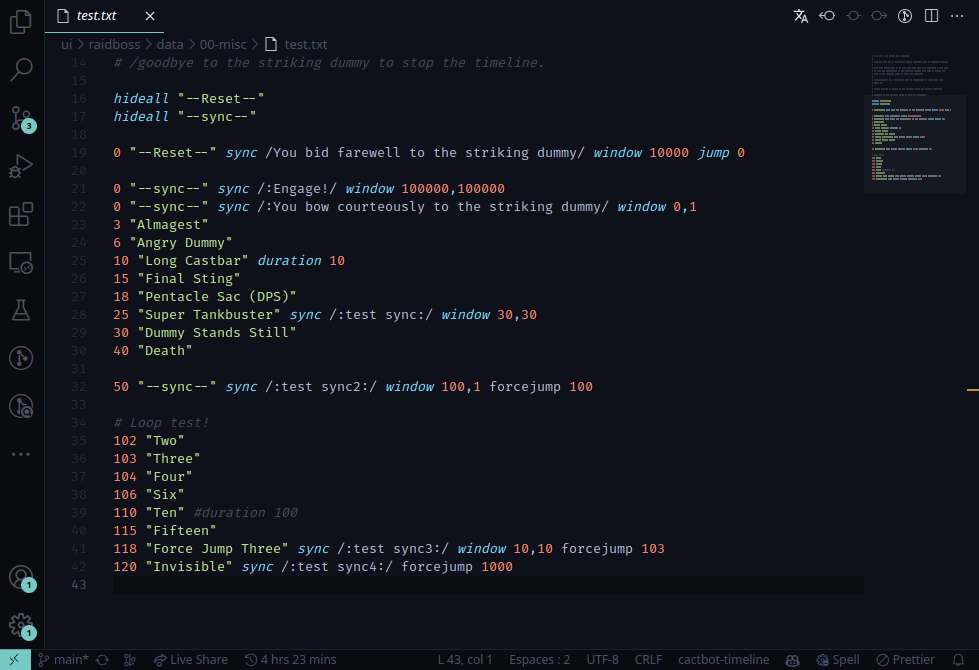Click the scrollbar change marker on right edge
Image resolution: width=979 pixels, height=670 pixels.
[973, 390]
